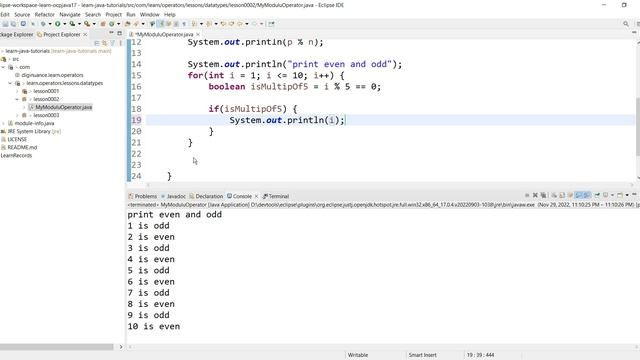Click the New Java Package icon
640x360 pixels.
point(103,24)
